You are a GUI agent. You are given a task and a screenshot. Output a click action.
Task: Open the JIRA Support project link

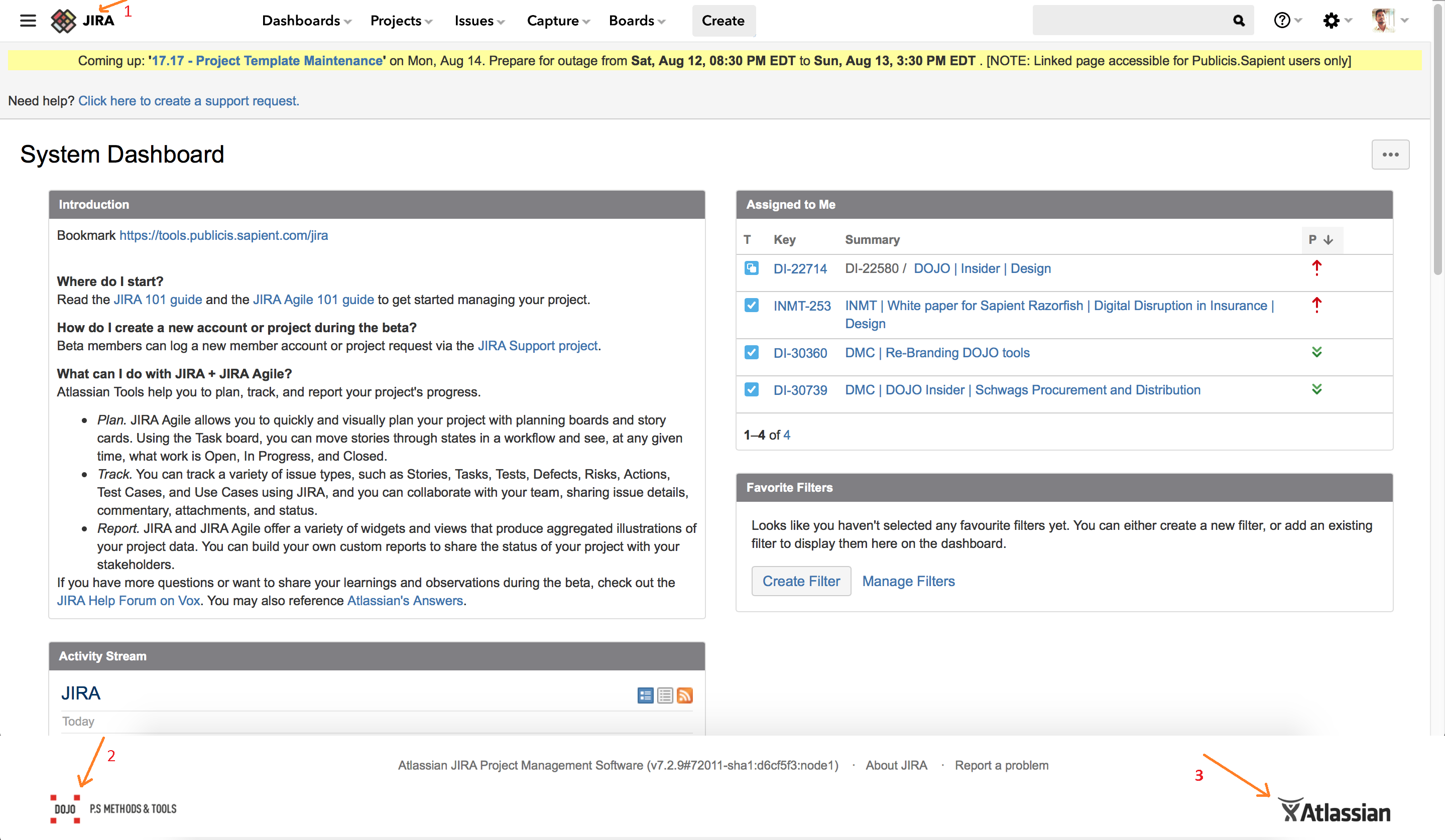coord(537,346)
